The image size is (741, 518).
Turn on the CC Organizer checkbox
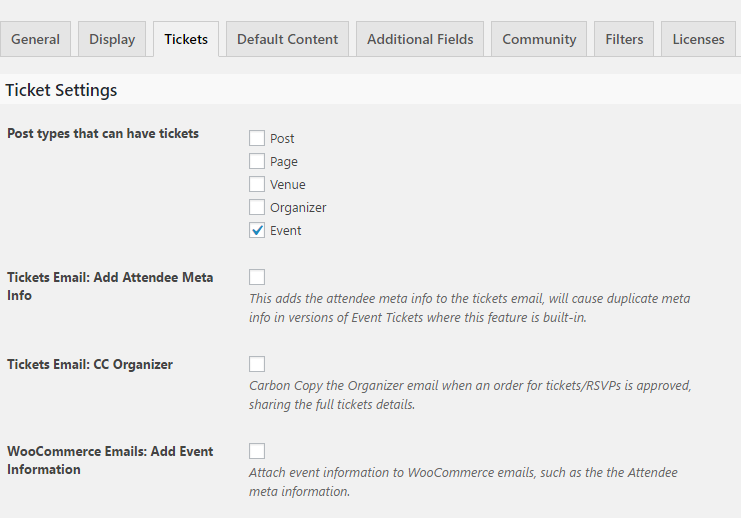(x=257, y=364)
